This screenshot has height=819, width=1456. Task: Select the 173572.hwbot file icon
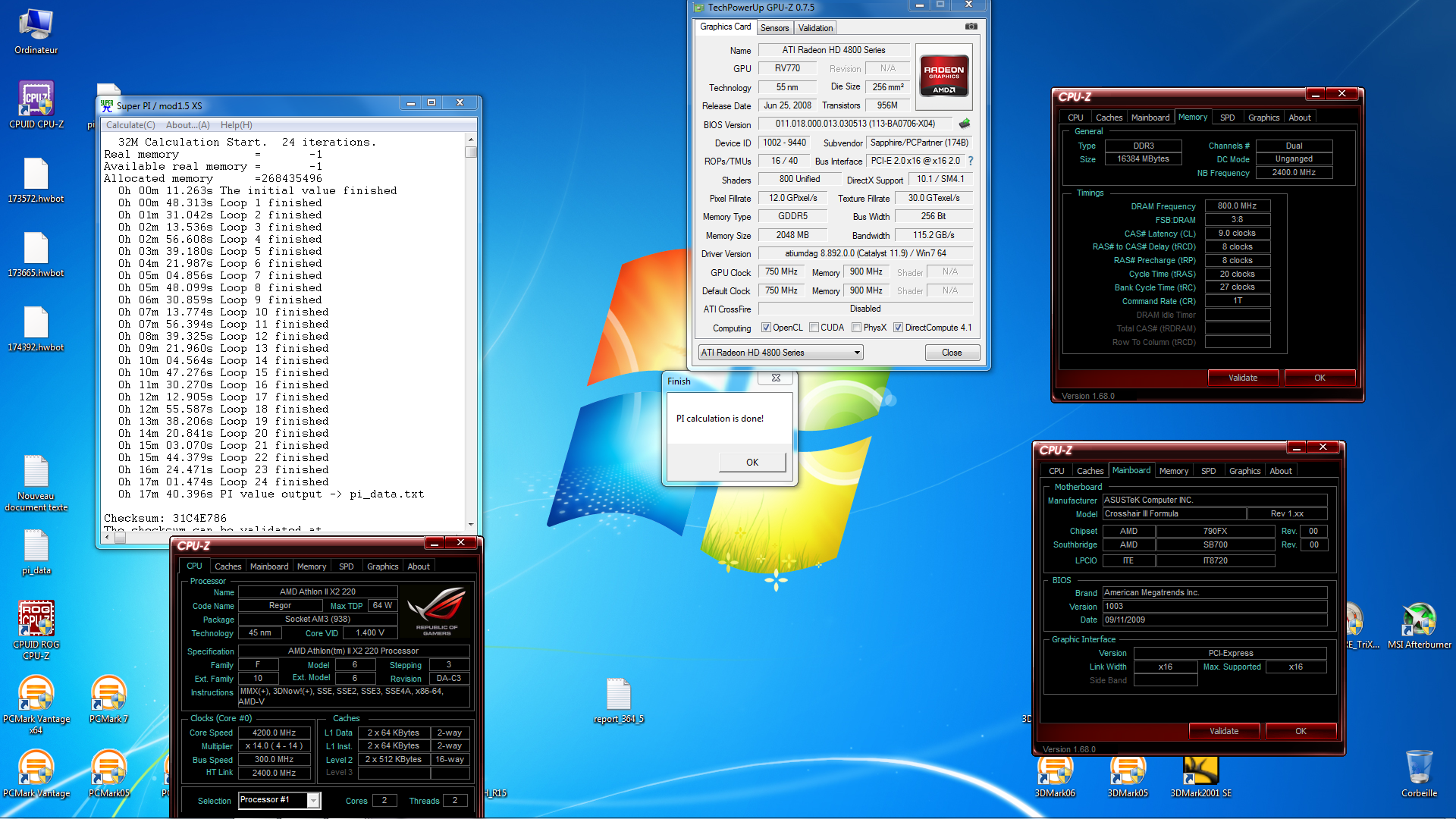[36, 180]
